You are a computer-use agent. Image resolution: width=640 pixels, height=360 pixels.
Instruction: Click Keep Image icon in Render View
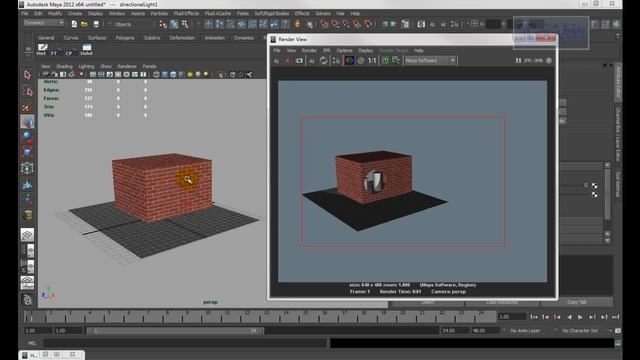pyautogui.click(x=385, y=60)
